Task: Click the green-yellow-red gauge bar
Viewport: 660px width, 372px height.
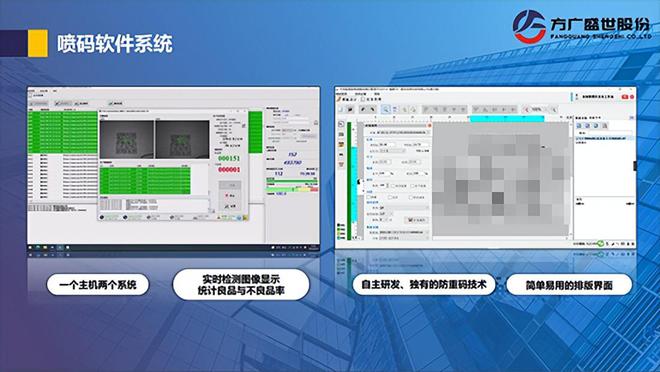Action: point(292,189)
